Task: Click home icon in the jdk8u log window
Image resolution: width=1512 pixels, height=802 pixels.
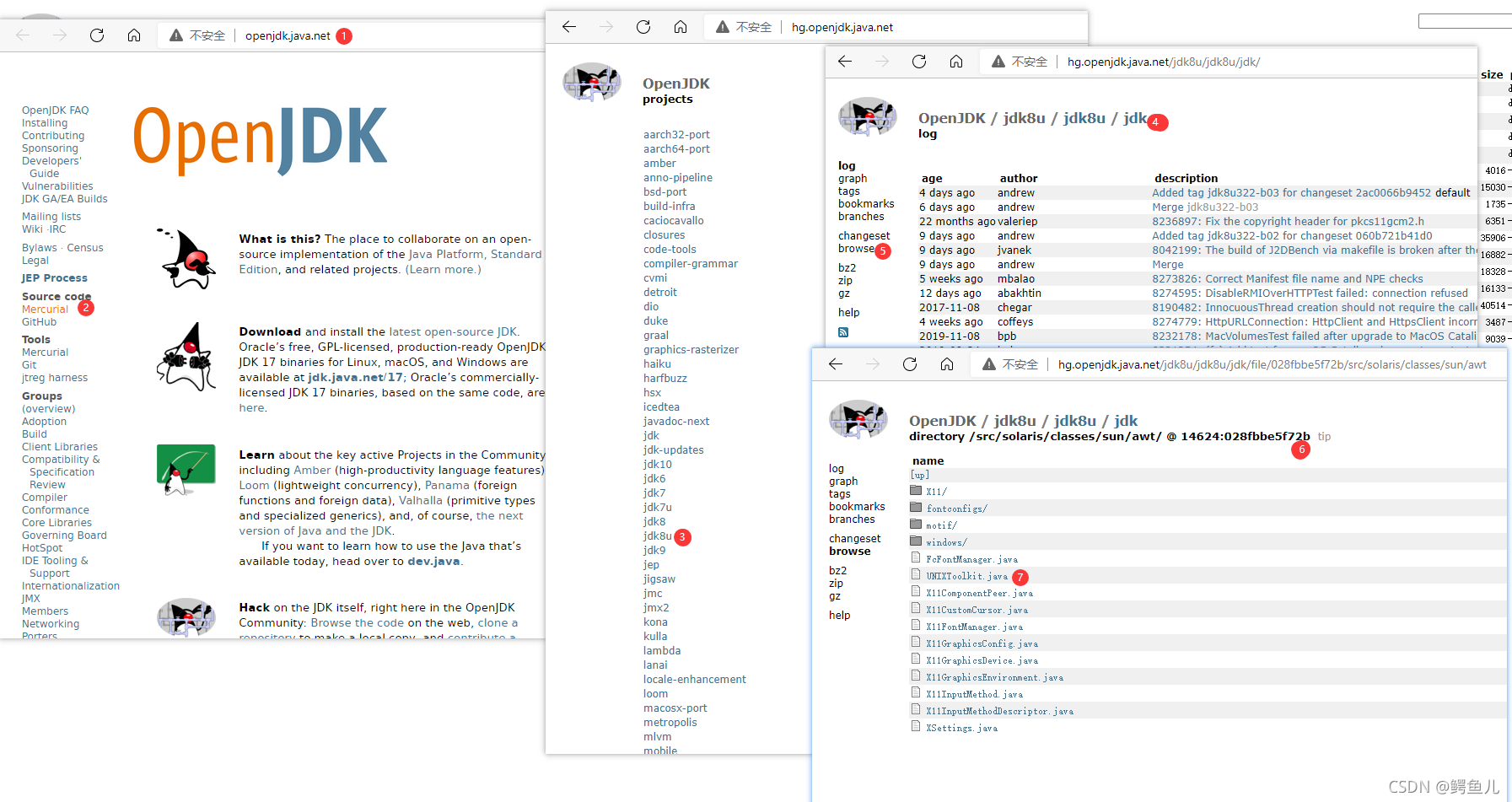Action: 956,62
